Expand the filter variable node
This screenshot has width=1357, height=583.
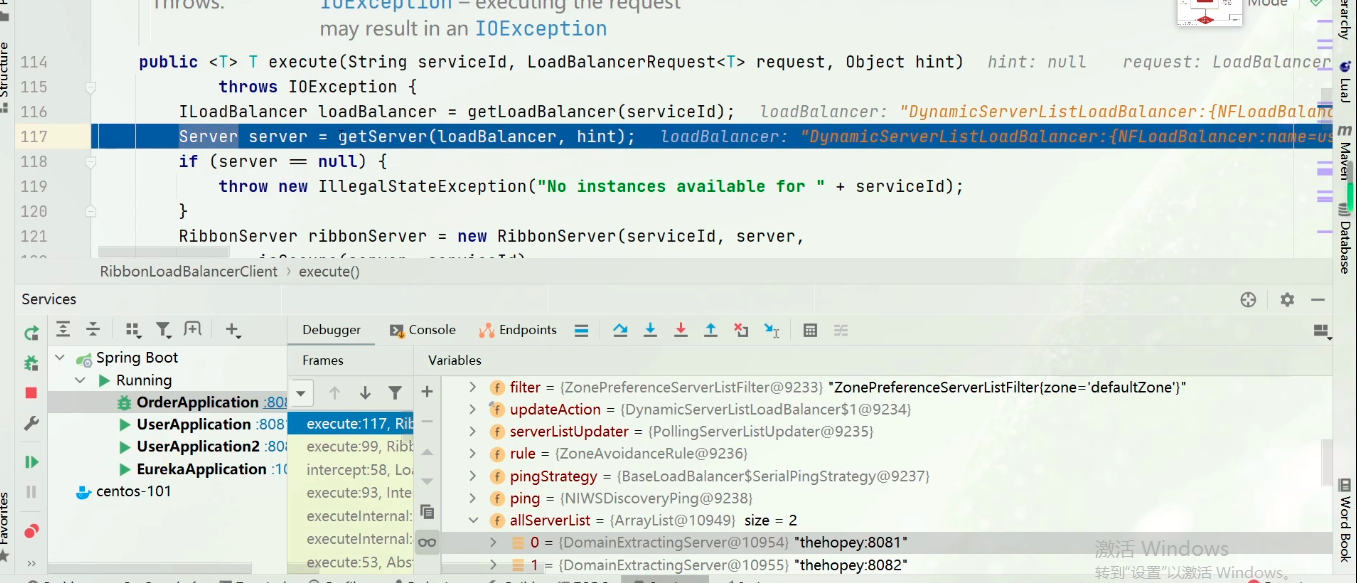(473, 387)
